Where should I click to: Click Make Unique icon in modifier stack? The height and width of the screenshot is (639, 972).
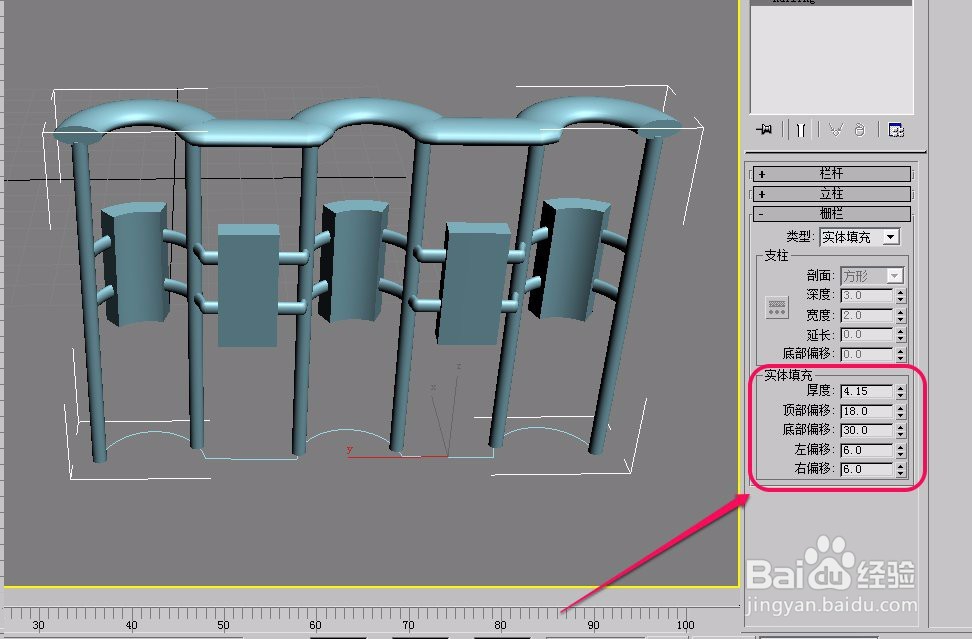(836, 130)
